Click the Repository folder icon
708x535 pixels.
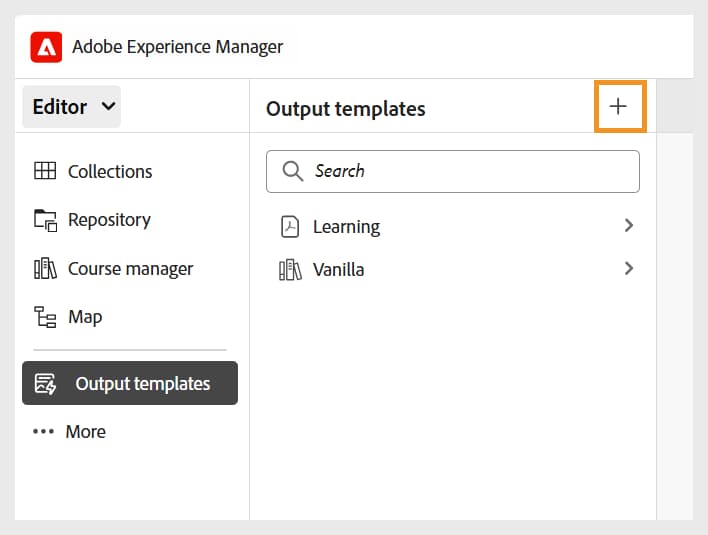45,220
